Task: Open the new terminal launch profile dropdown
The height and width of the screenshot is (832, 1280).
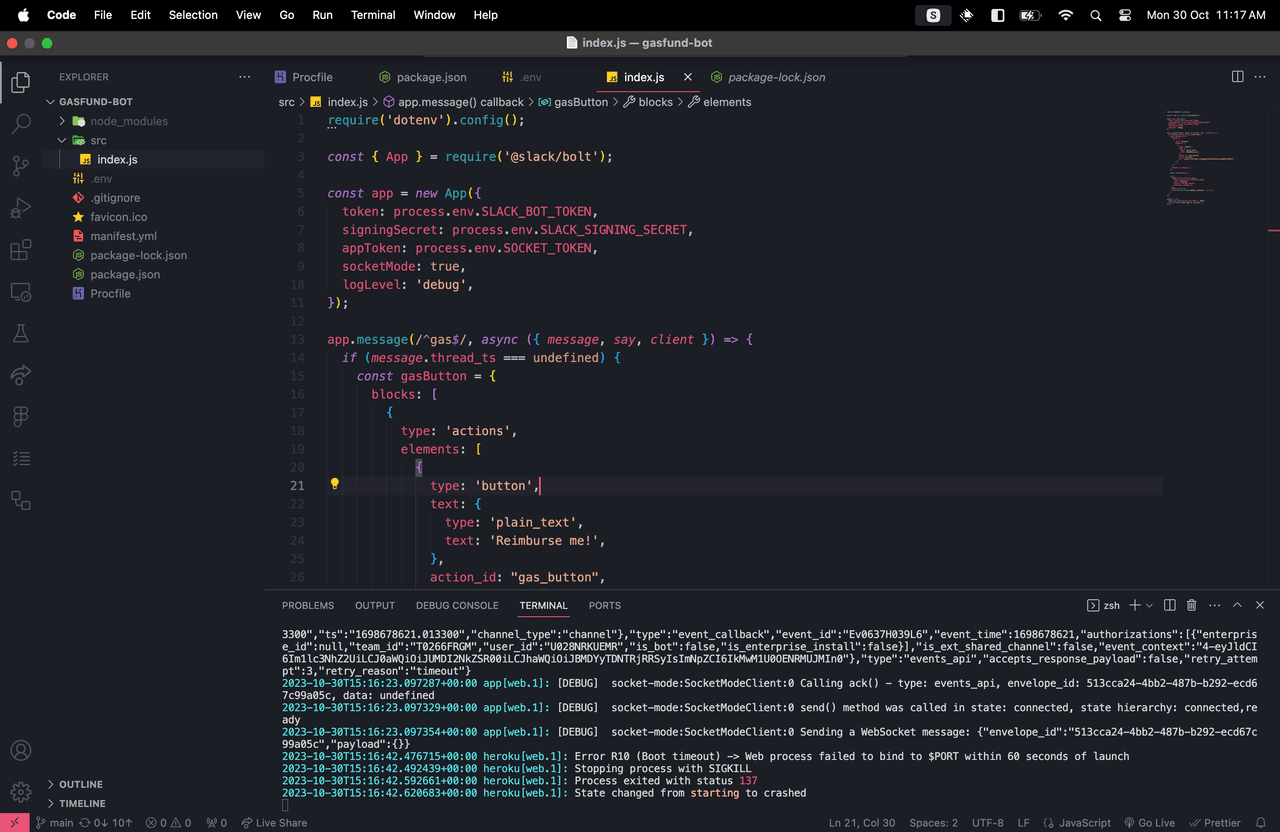Action: [1149, 605]
